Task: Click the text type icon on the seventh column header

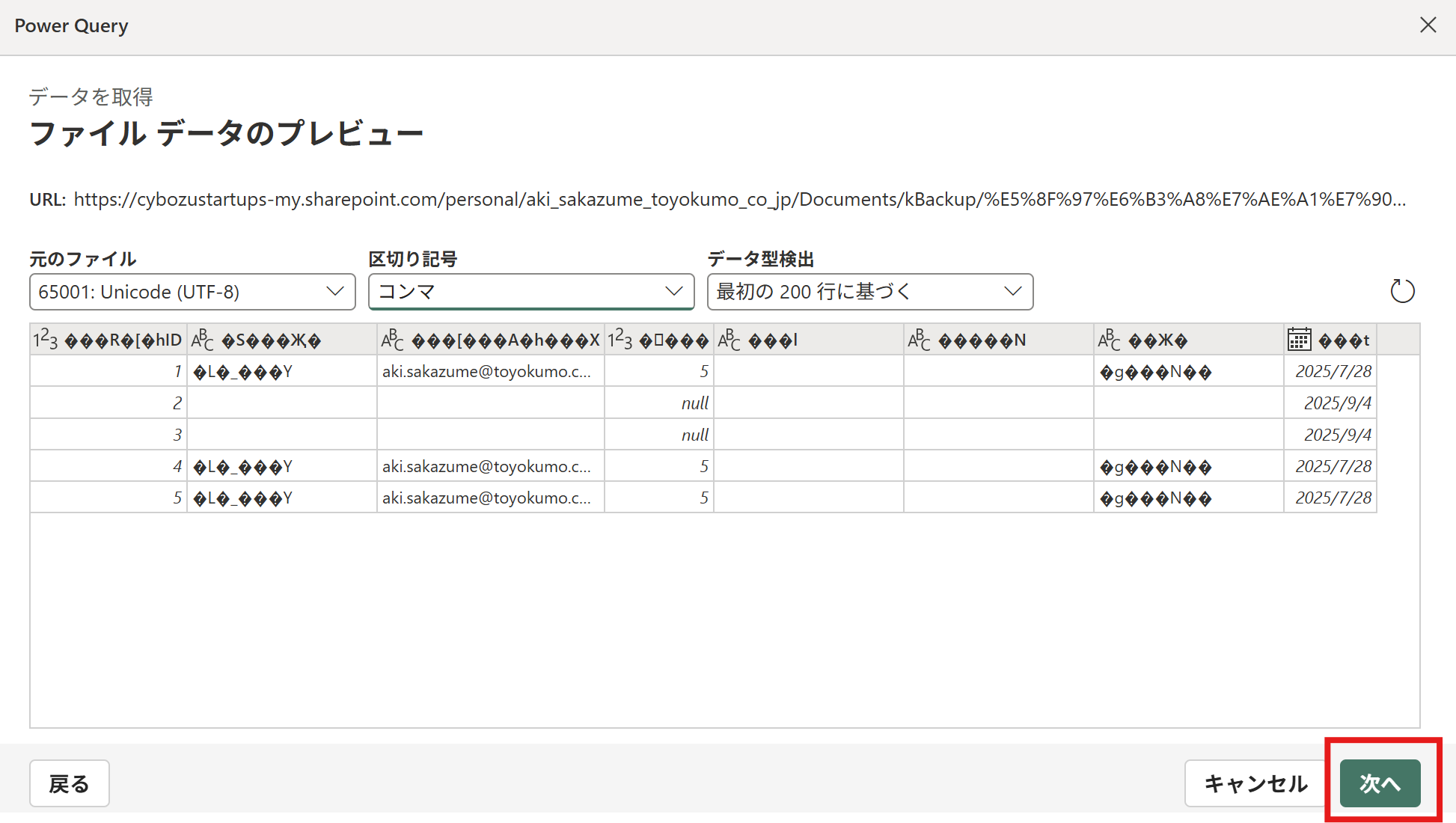Action: pos(1110,340)
